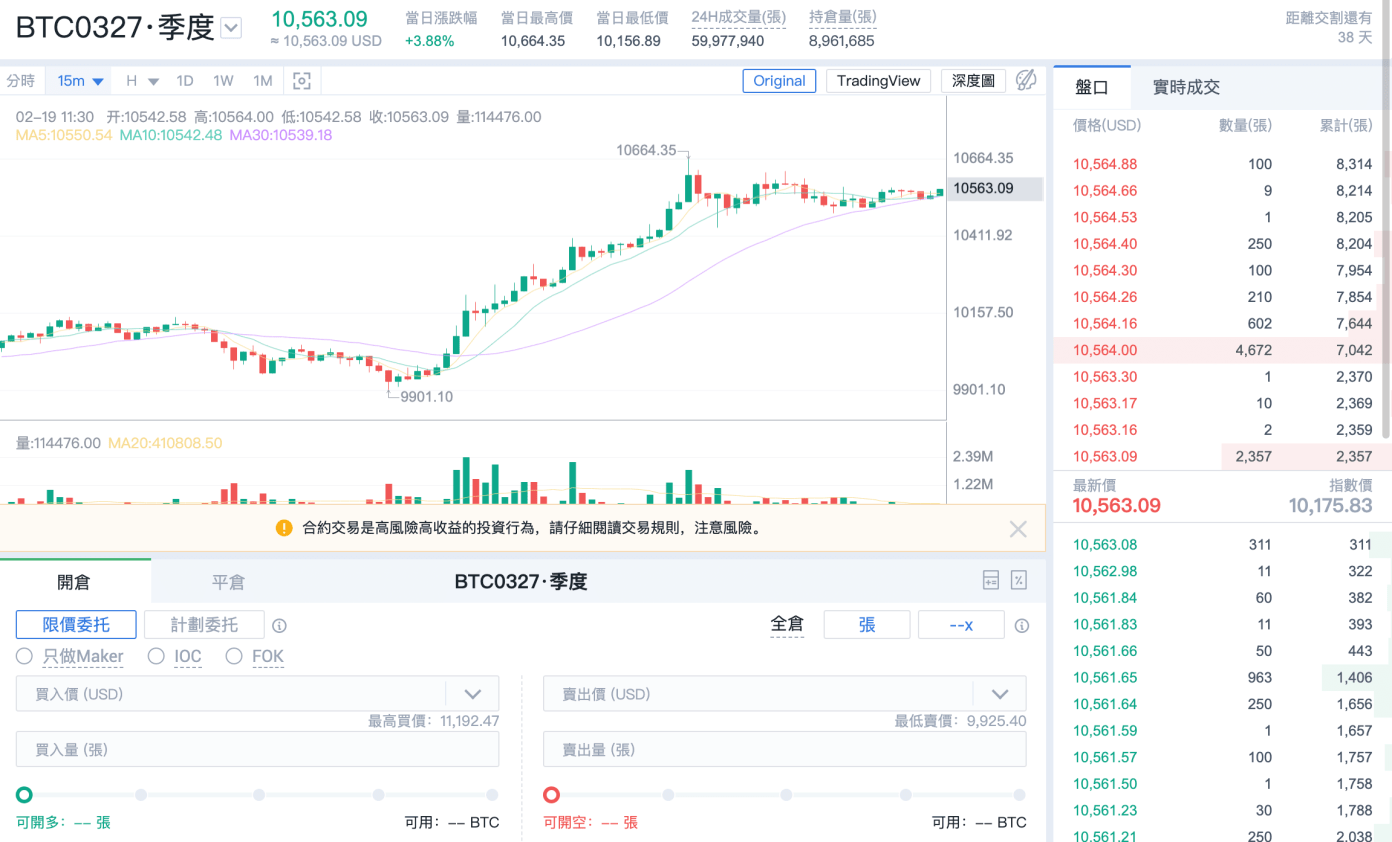
Task: Select the 1D chart interval
Action: click(x=185, y=81)
